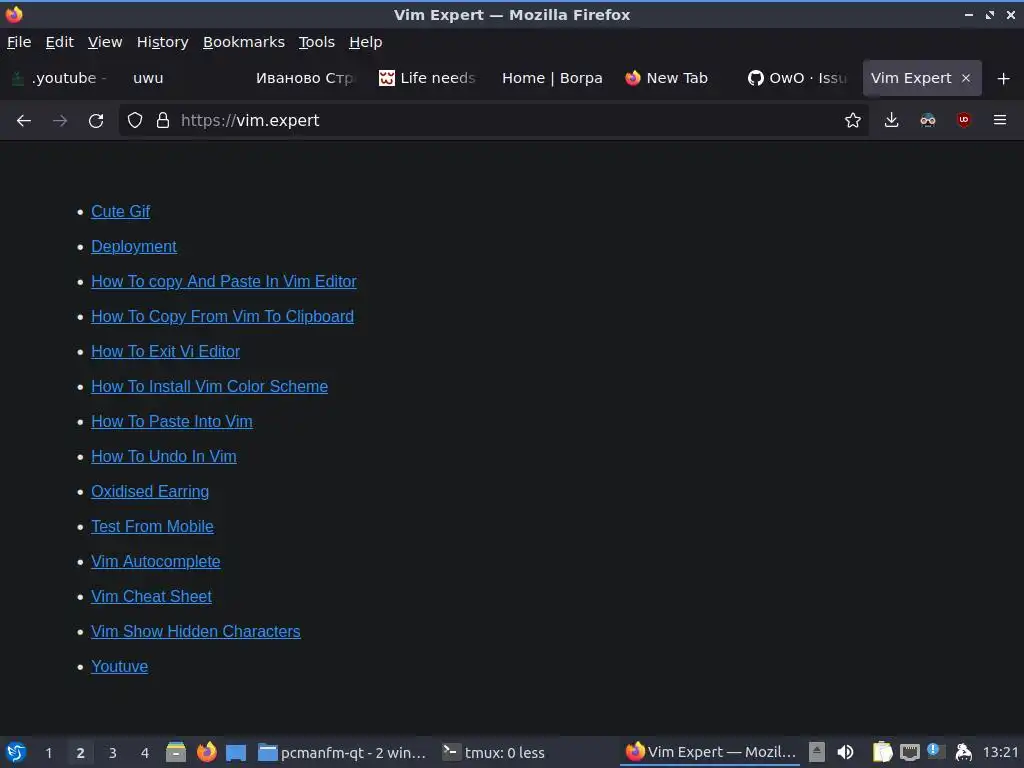Switch to the Иваново tab

click(304, 78)
